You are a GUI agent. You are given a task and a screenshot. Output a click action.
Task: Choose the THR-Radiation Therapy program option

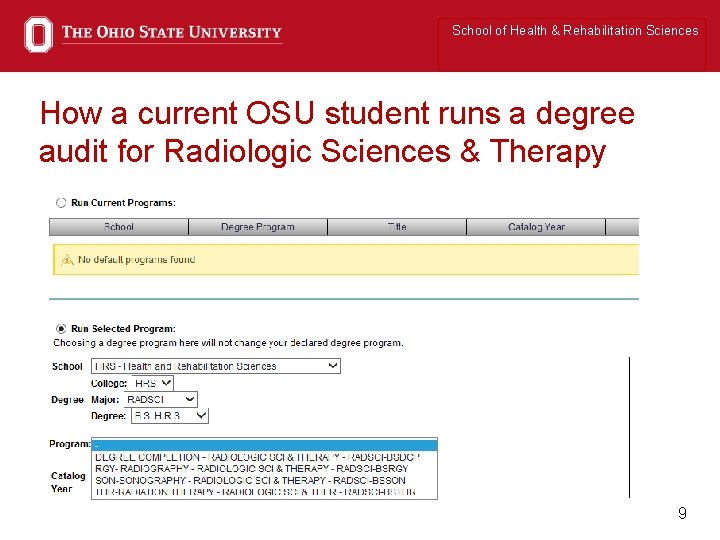click(264, 492)
